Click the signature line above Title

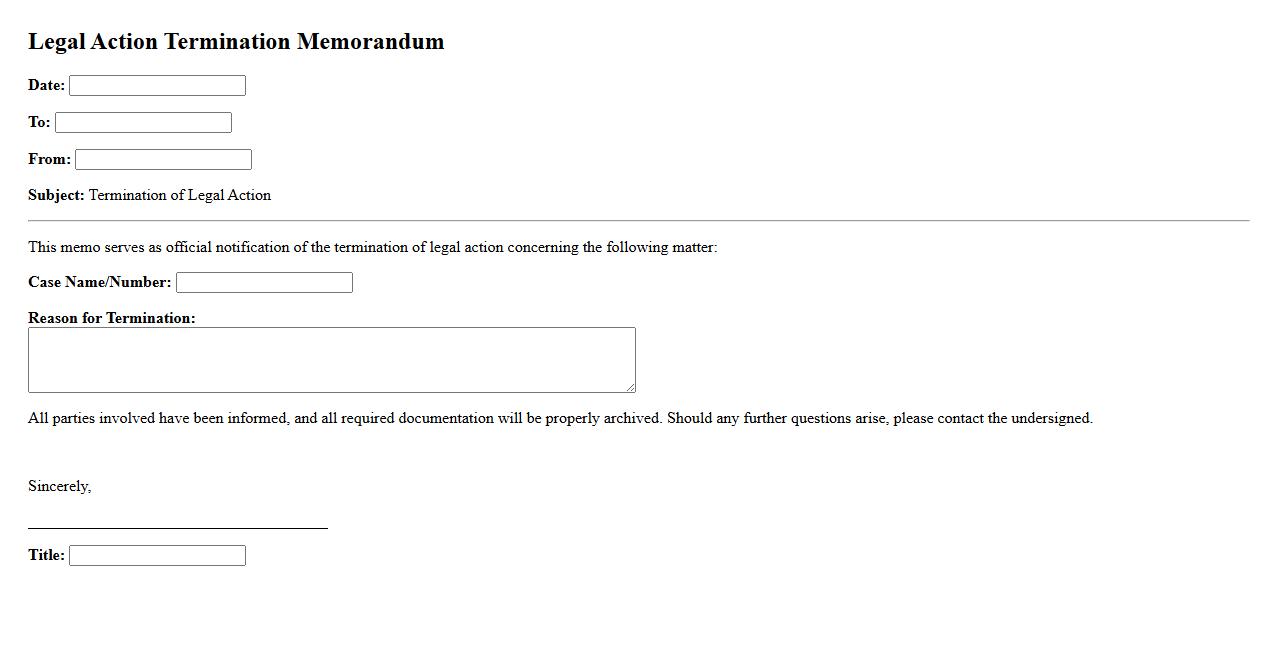click(178, 527)
